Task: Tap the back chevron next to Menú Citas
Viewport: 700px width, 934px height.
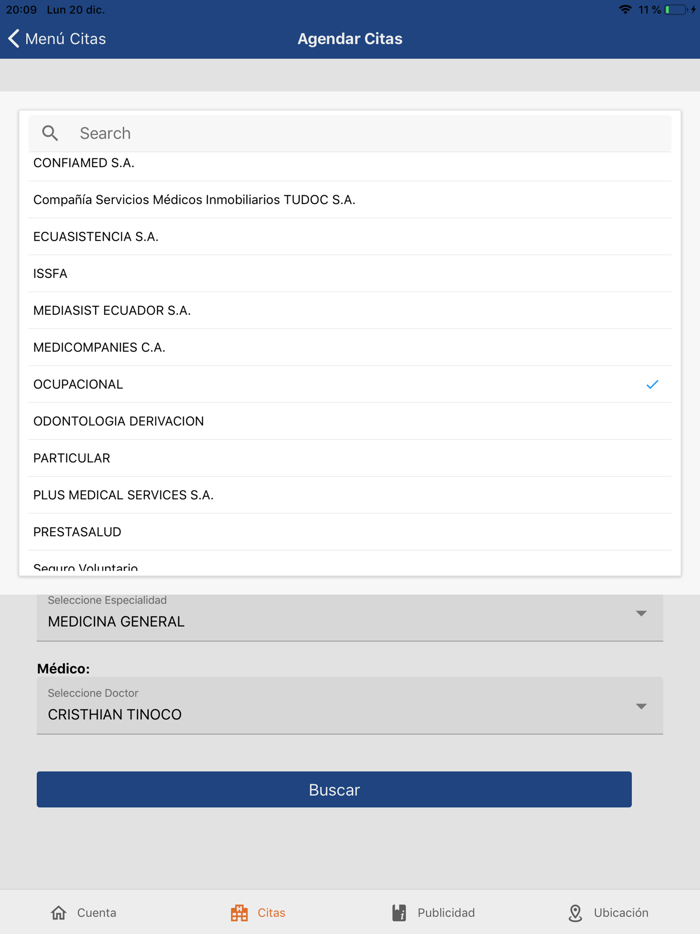Action: [13, 38]
